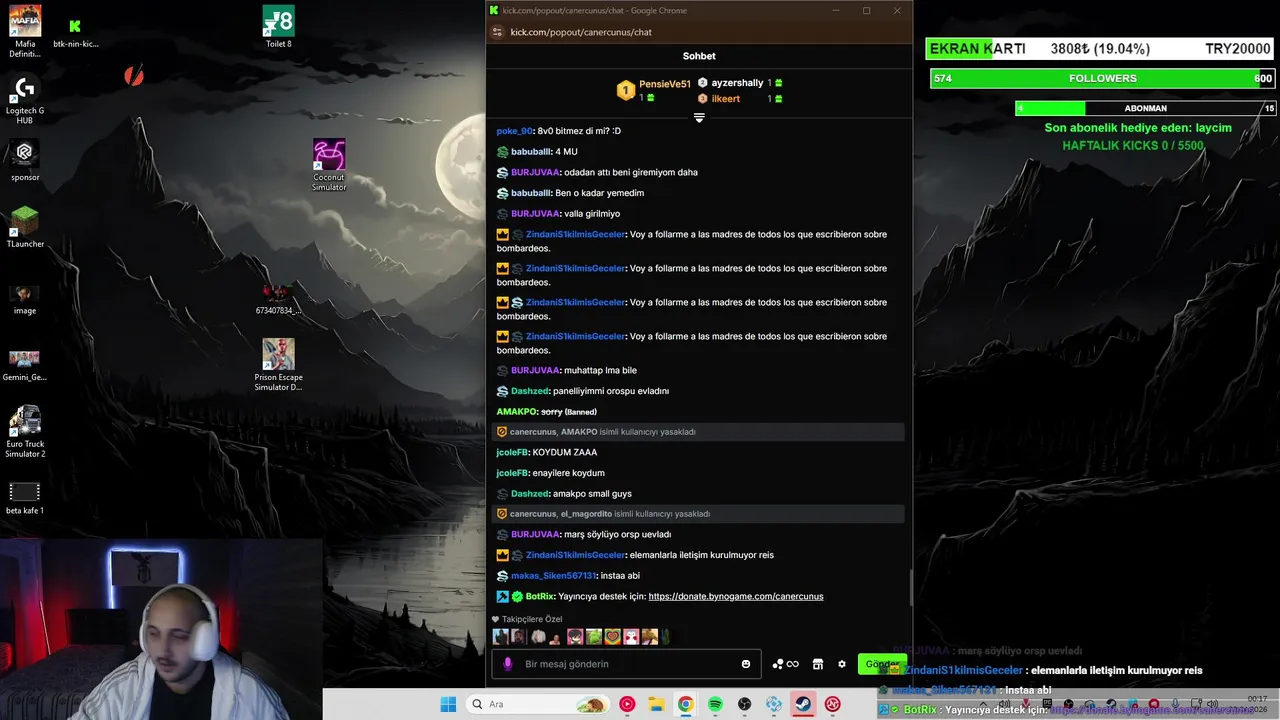Open the PensieVe51 leaderboard entry
1280x720 pixels.
pyautogui.click(x=654, y=90)
